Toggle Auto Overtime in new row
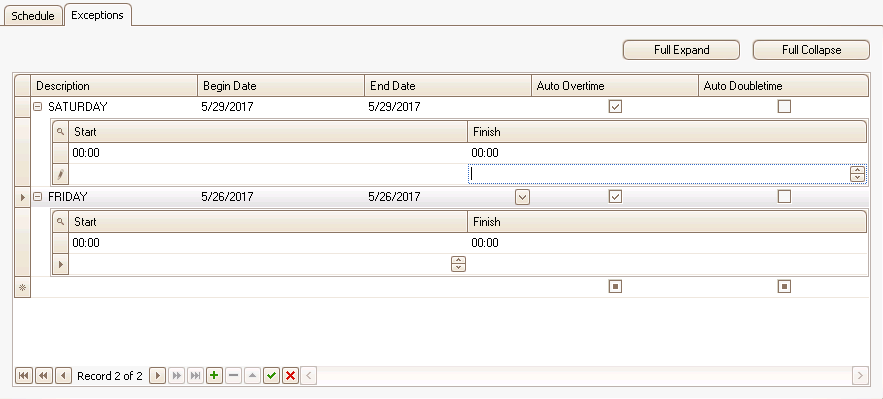The height and width of the screenshot is (399, 883). pos(616,287)
